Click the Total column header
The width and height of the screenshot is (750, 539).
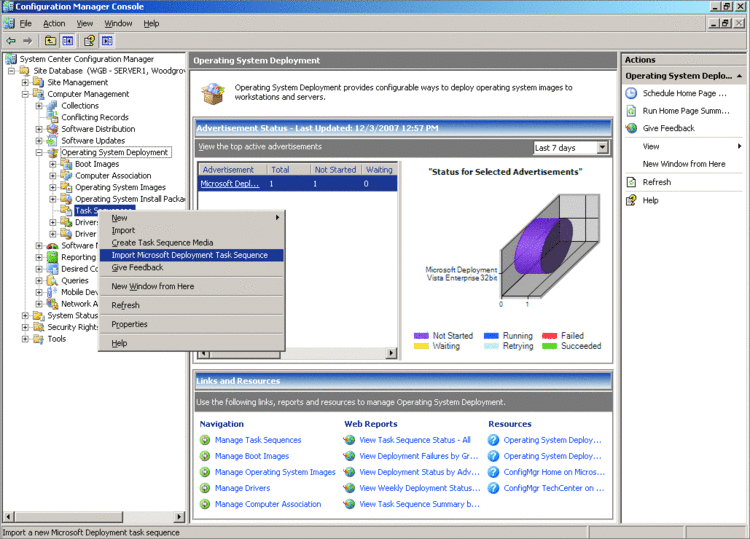point(280,170)
